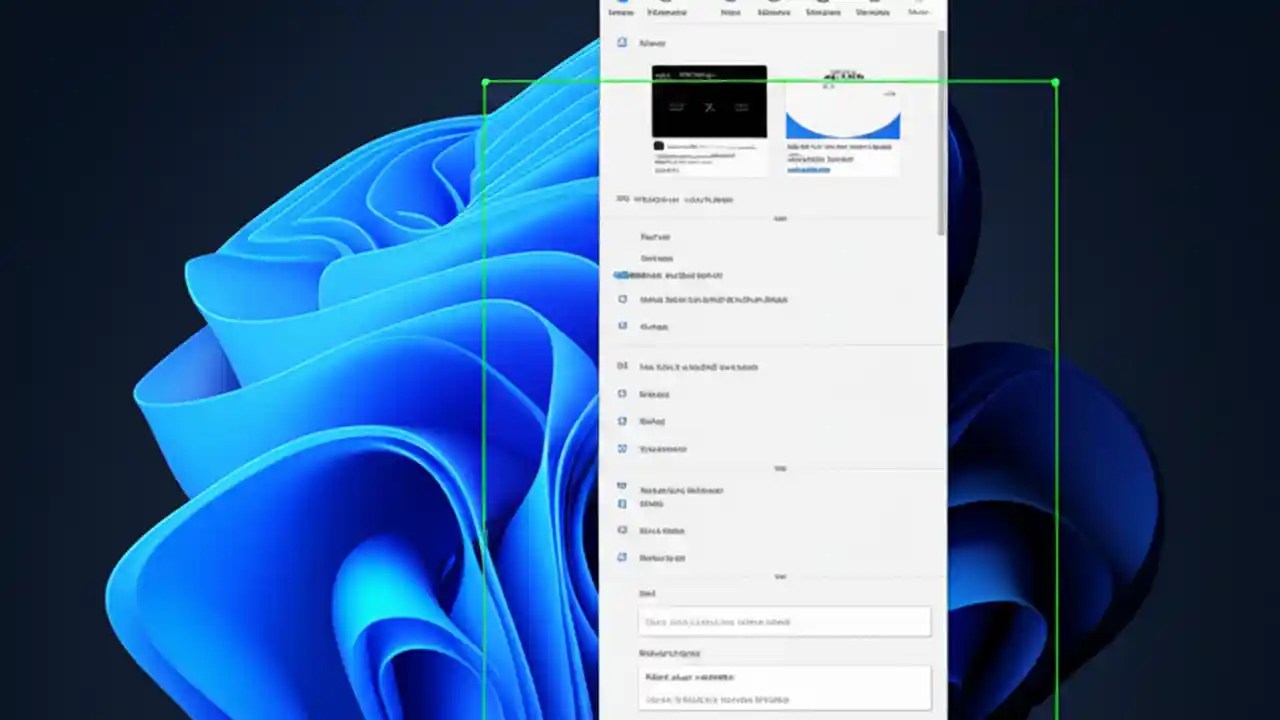Select the icon above the fourth tab label

[x=774, y=4]
